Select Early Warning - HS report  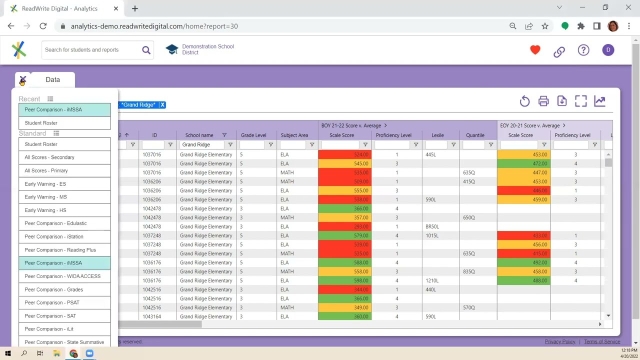[64, 210]
